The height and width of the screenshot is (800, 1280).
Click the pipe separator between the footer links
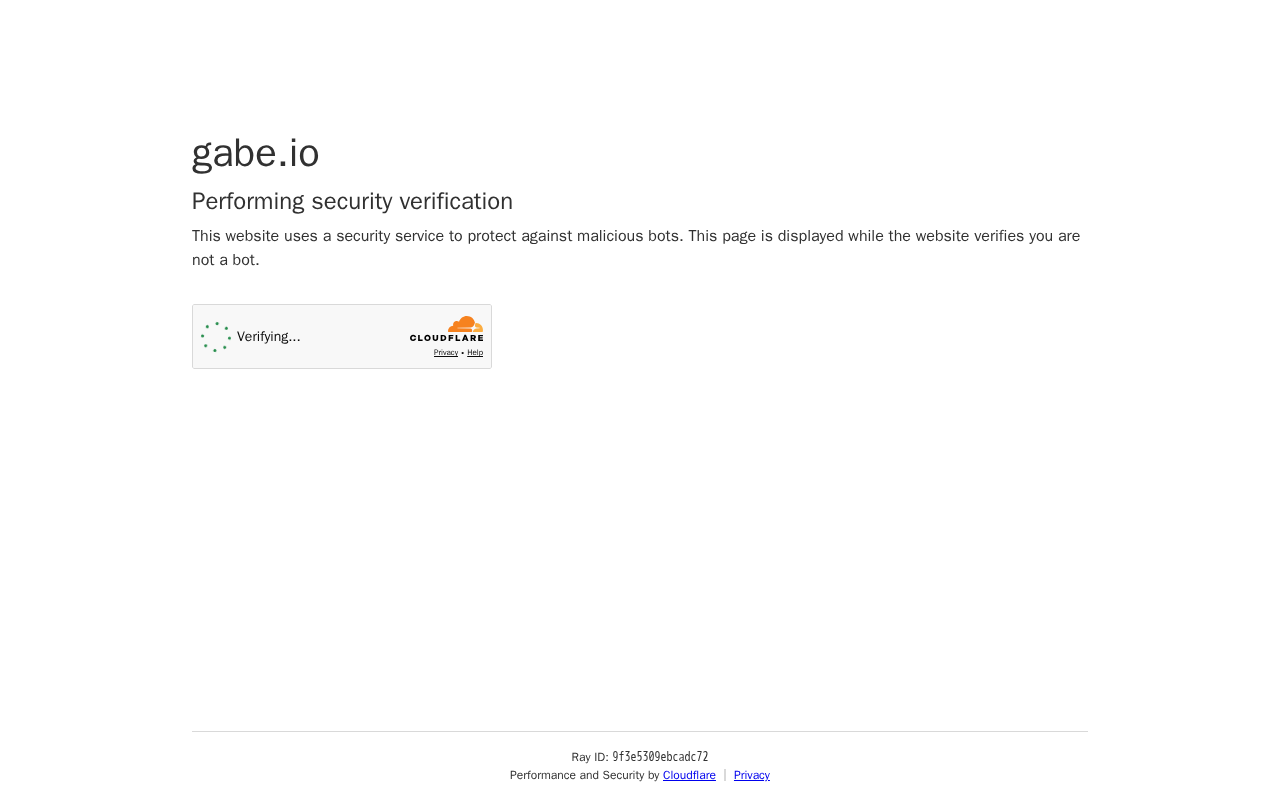click(x=725, y=775)
